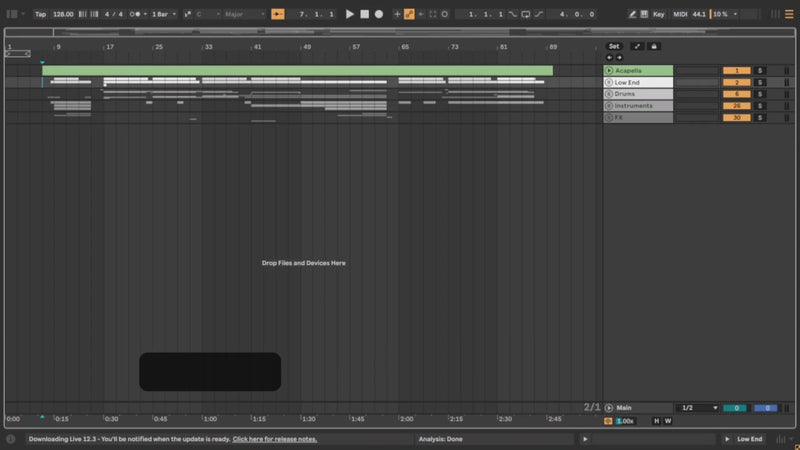800x450 pixels.
Task: Toggle the Follow playback button
Action: click(x=277, y=14)
